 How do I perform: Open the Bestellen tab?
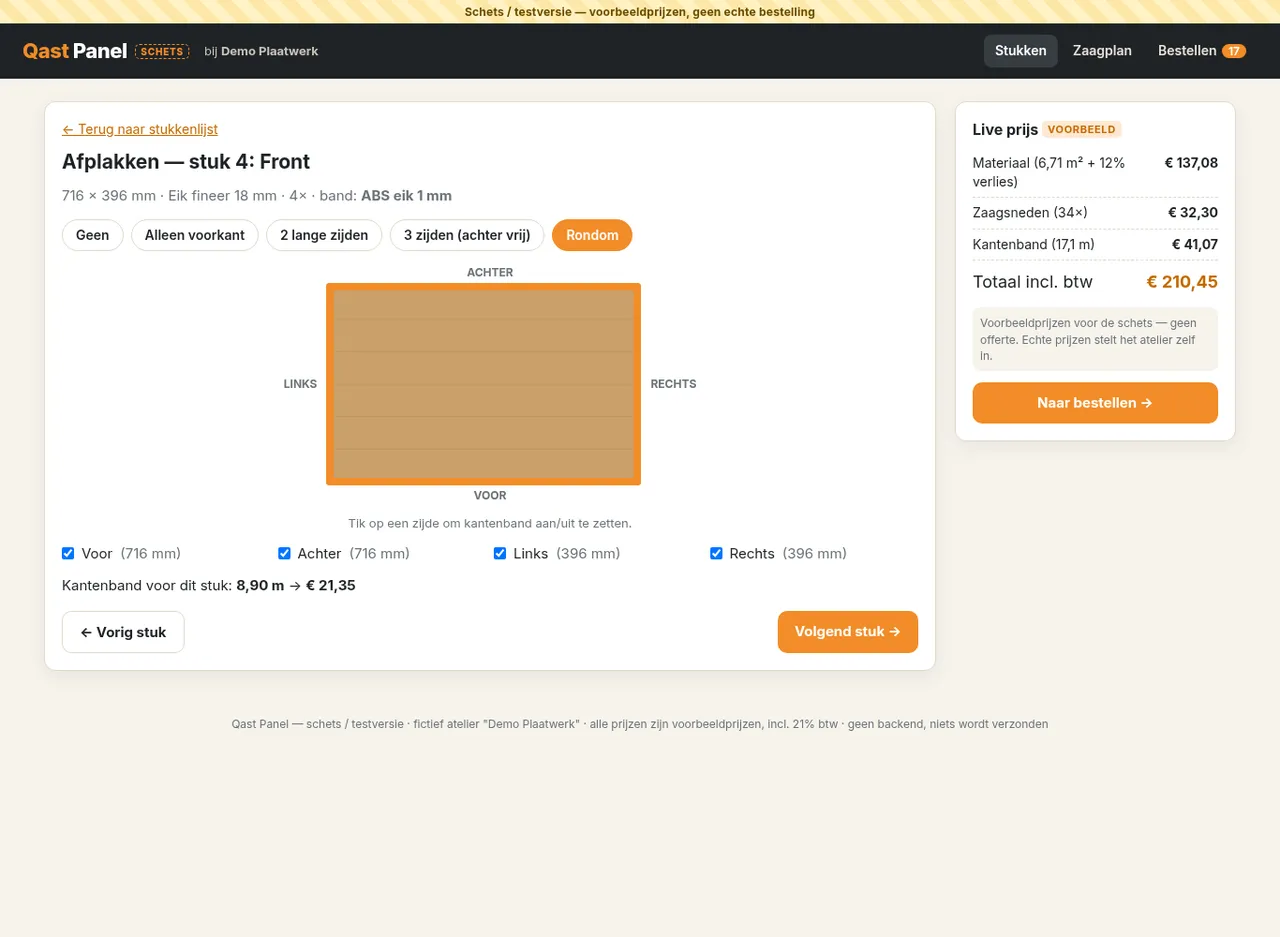point(1201,51)
